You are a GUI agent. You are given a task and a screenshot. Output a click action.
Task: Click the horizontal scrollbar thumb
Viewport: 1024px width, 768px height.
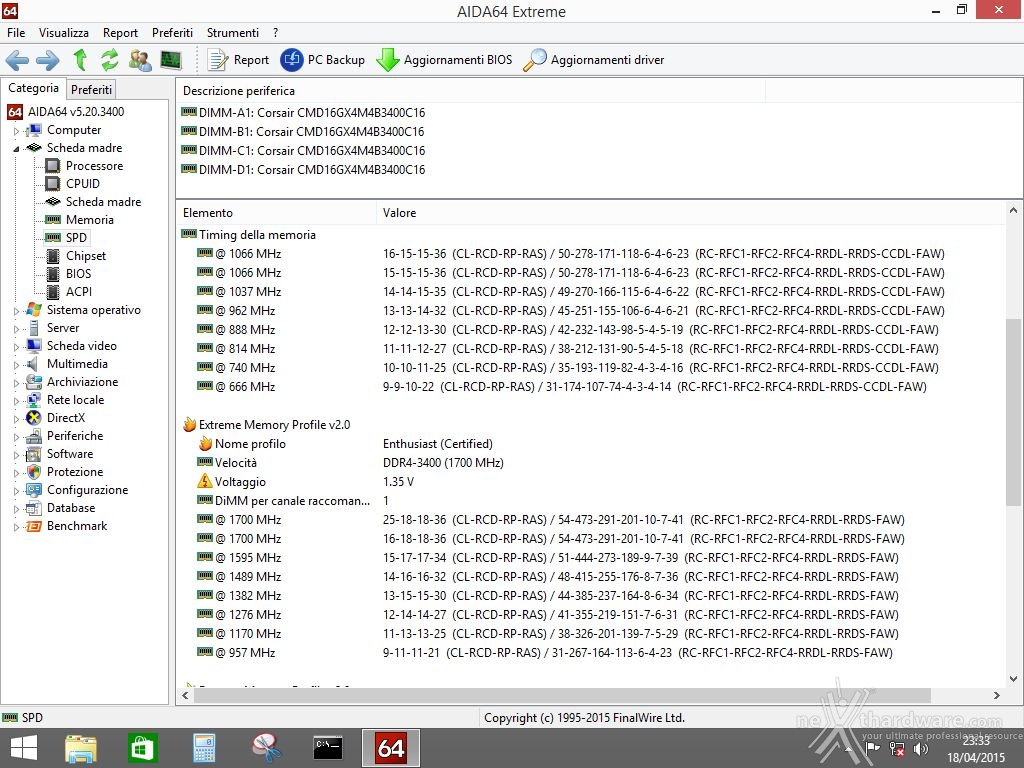click(562, 696)
